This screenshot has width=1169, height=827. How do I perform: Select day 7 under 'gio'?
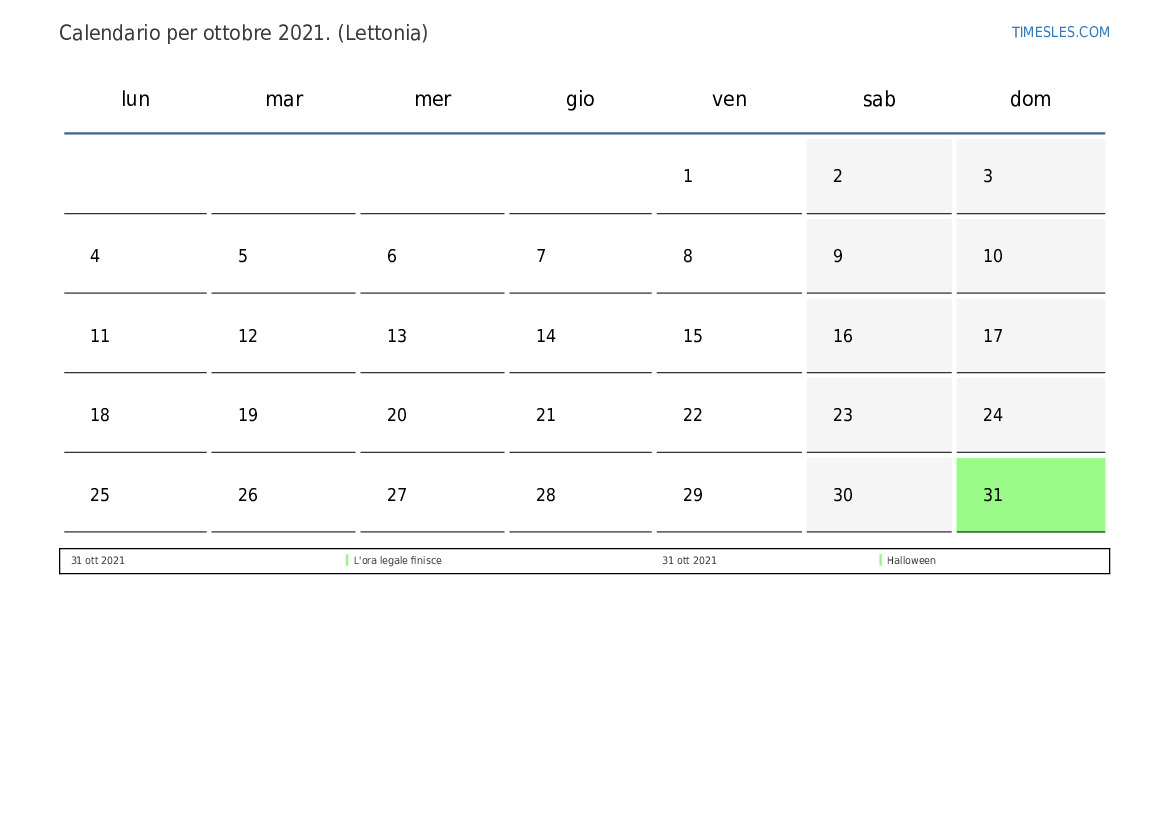coord(580,257)
